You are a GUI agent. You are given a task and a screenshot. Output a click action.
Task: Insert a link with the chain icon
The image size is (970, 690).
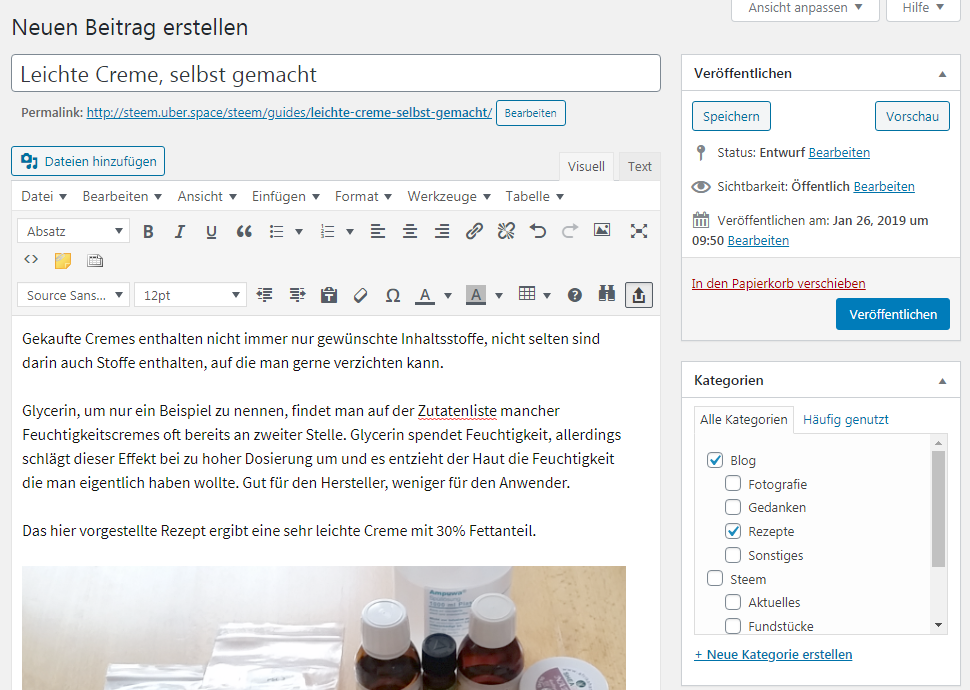(474, 231)
